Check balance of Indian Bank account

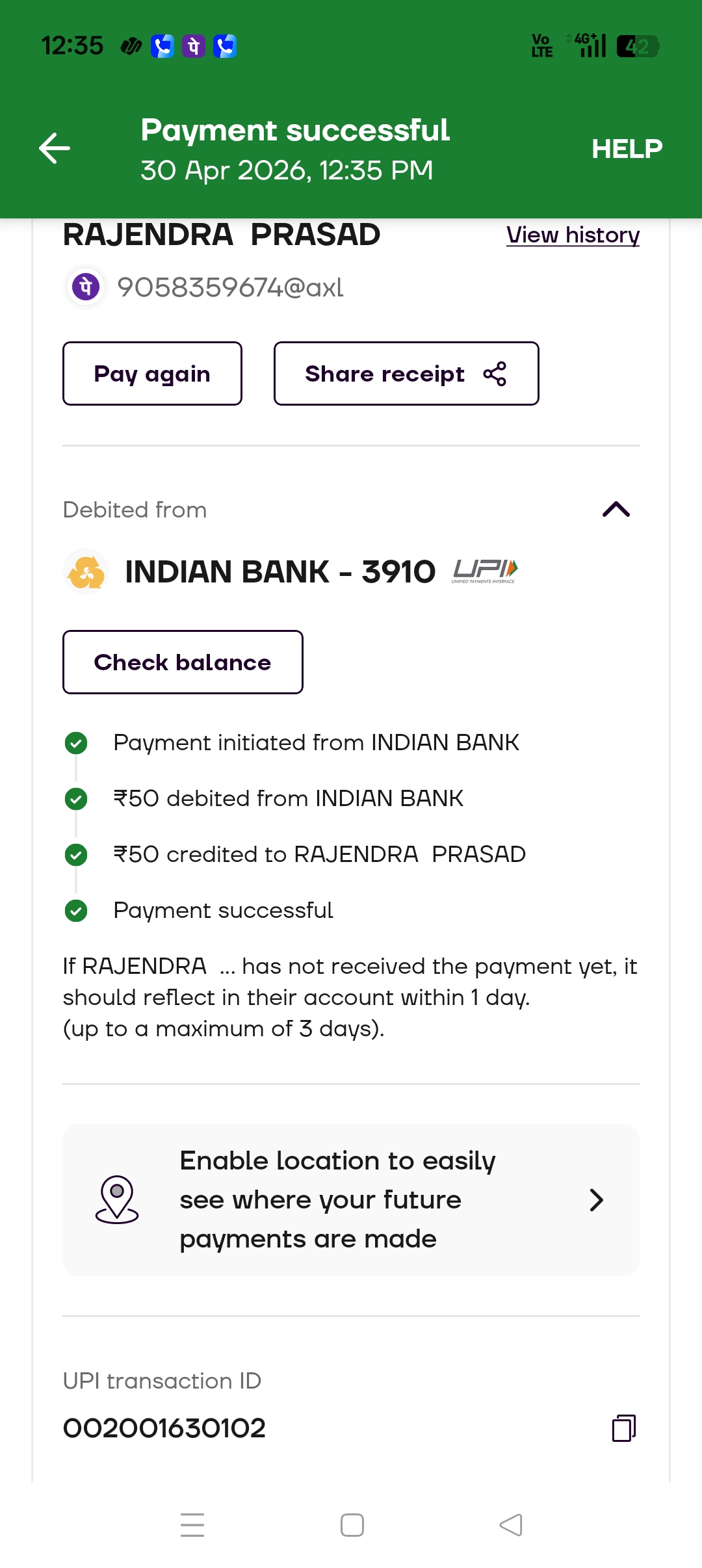(183, 662)
